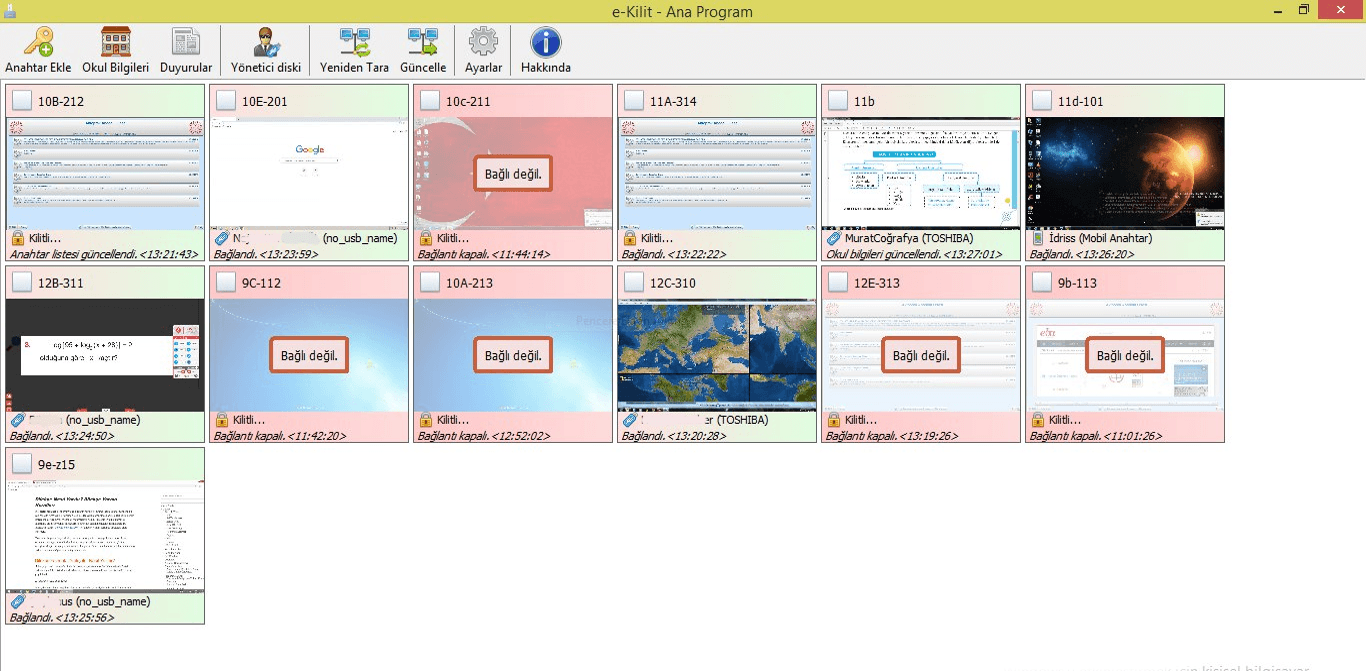
Task: Select the 11d-101 checkbox
Action: click(x=1042, y=101)
